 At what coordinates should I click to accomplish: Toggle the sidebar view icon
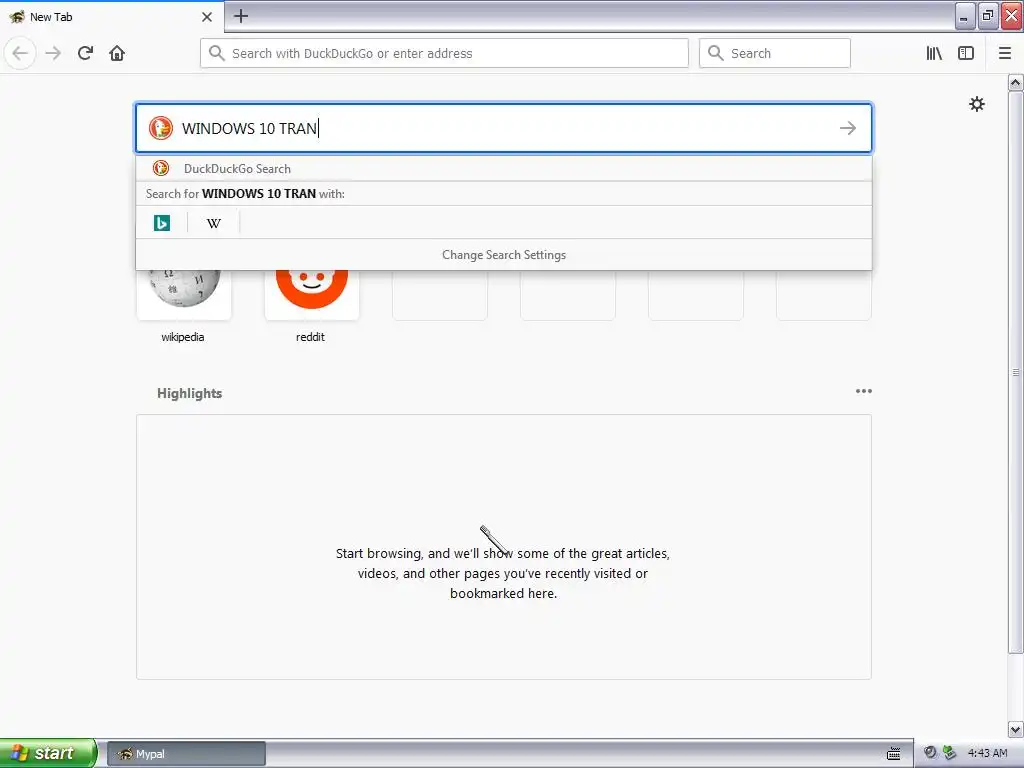[966, 53]
